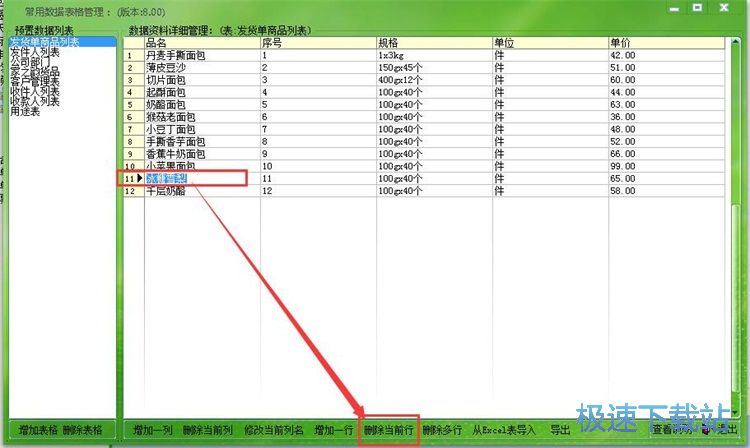Click the 规格 column header

point(434,43)
